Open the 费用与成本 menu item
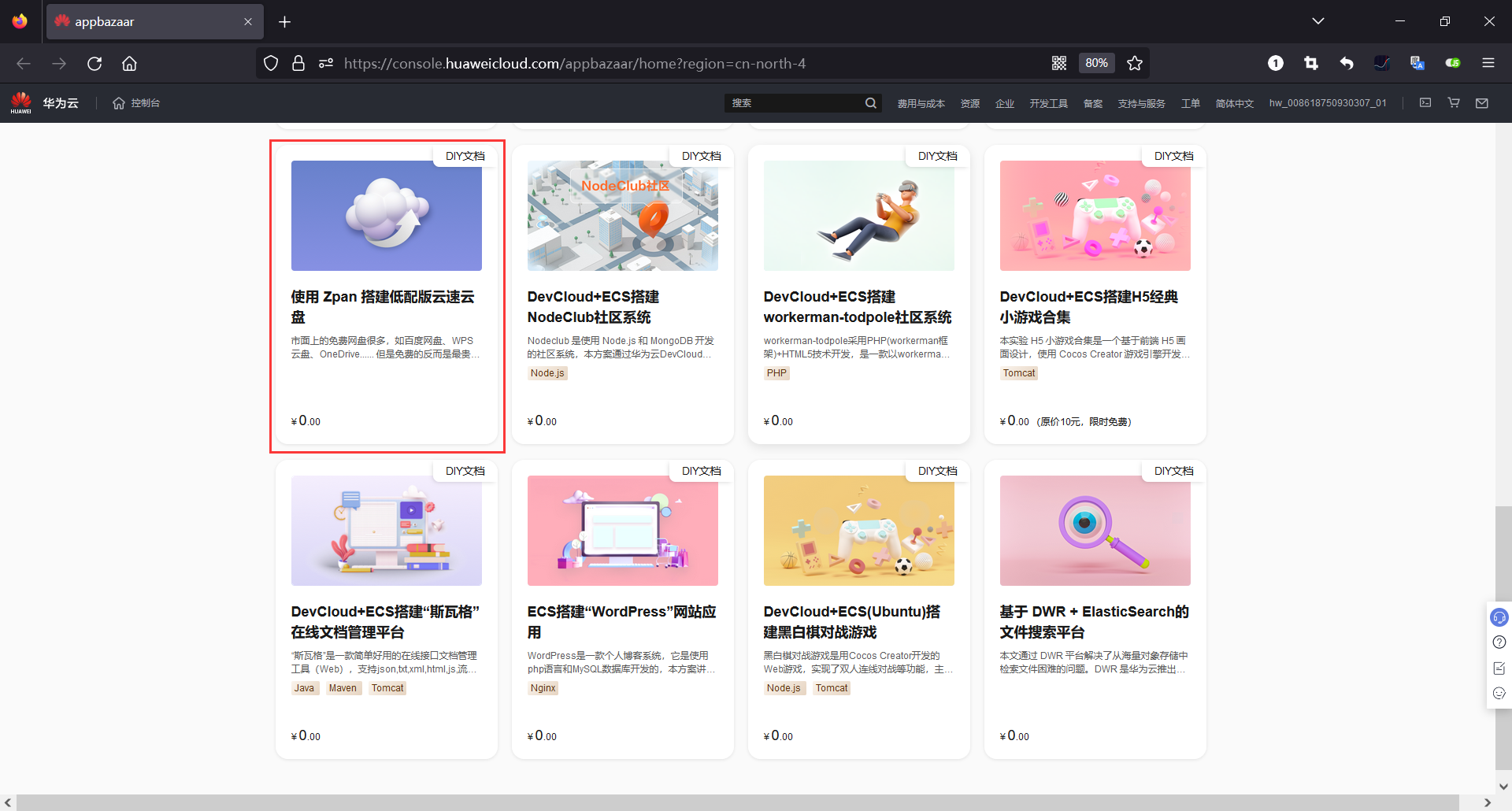1512x811 pixels. pyautogui.click(x=921, y=102)
